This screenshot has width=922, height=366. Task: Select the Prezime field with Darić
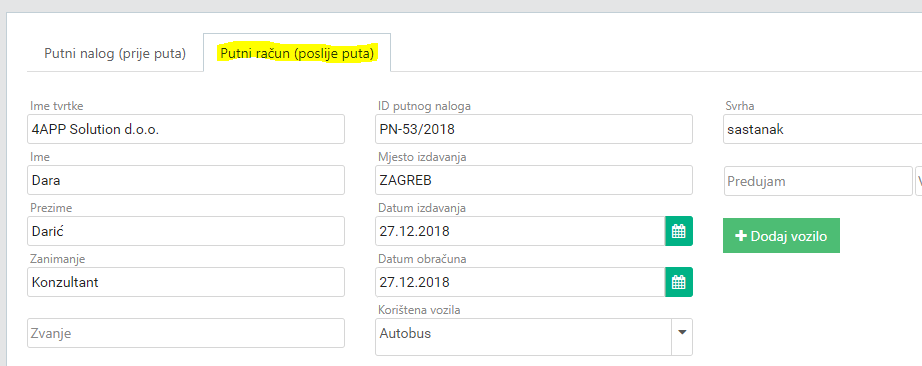pos(186,231)
